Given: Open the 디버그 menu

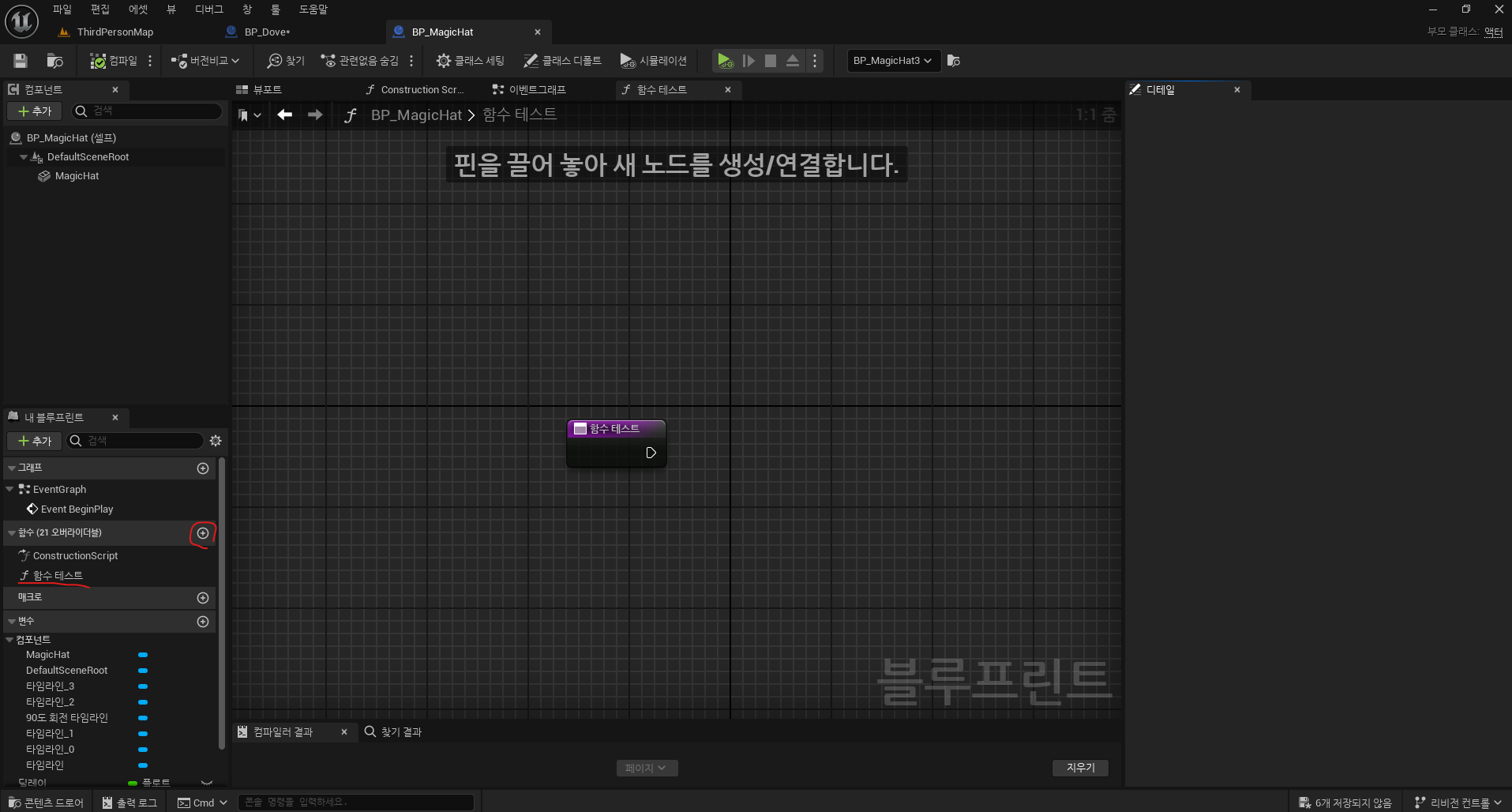Looking at the screenshot, I should [x=209, y=9].
